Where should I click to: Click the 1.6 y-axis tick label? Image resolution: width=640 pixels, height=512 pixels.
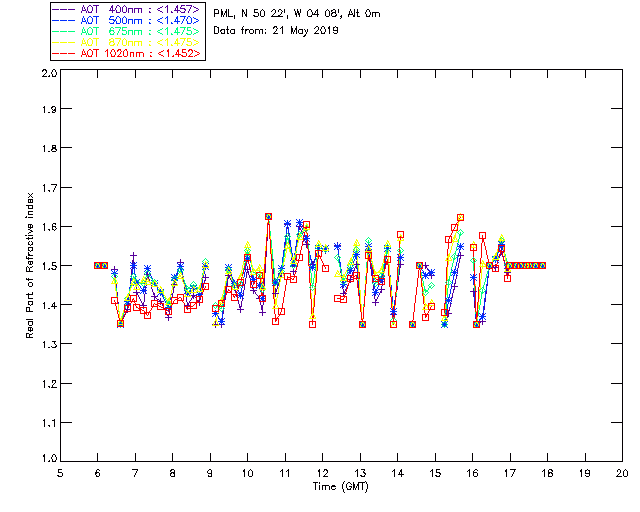49,227
